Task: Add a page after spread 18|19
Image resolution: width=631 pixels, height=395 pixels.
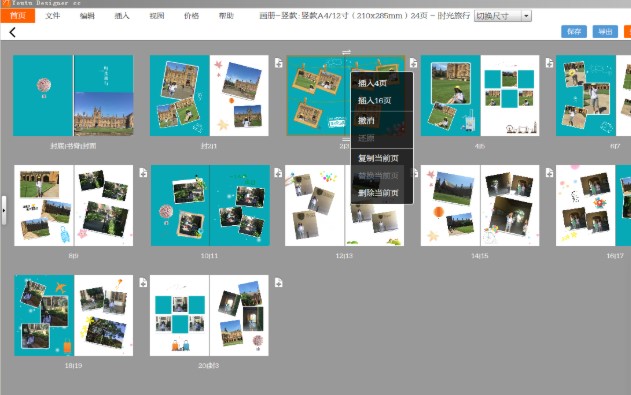Action: (x=143, y=282)
